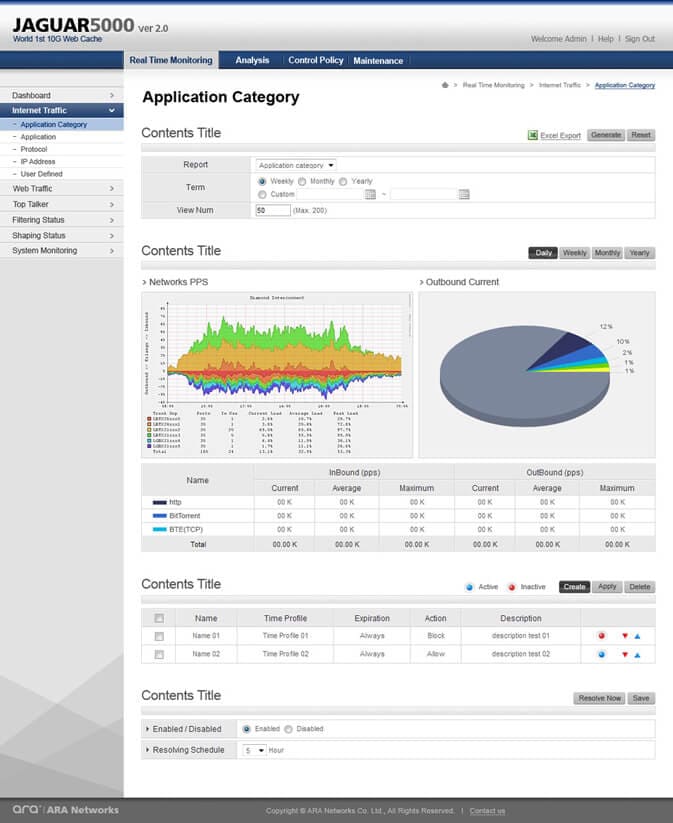Click the Help link in header

[606, 39]
